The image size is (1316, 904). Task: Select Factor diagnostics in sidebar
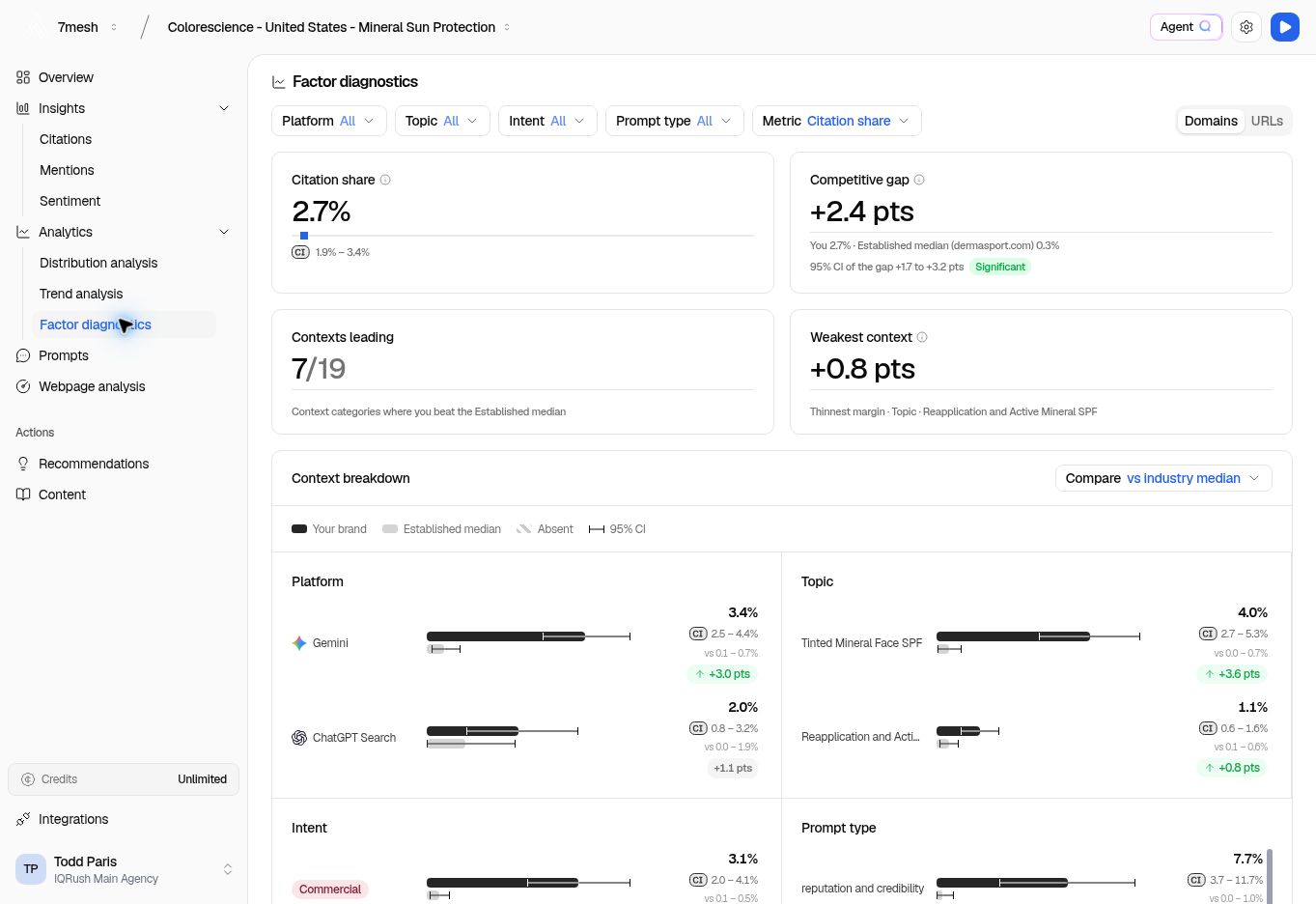coord(124,325)
